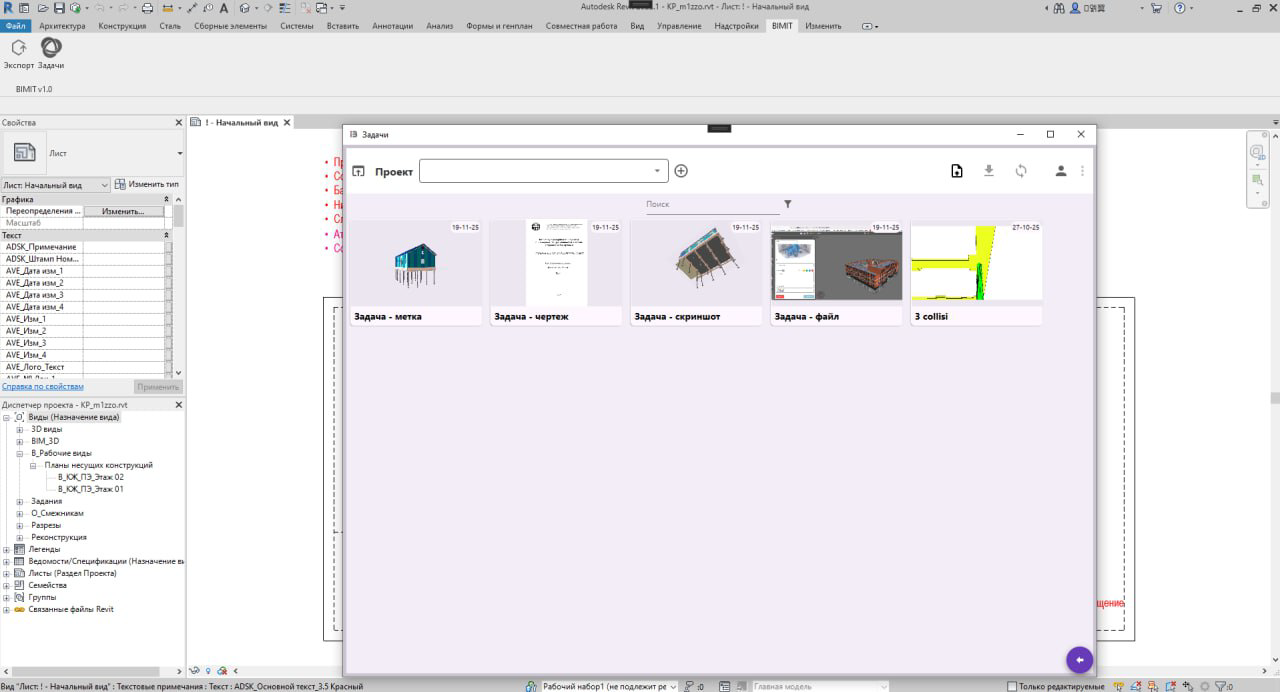Click the BIMIT Export ribbon icon

click(x=18, y=48)
